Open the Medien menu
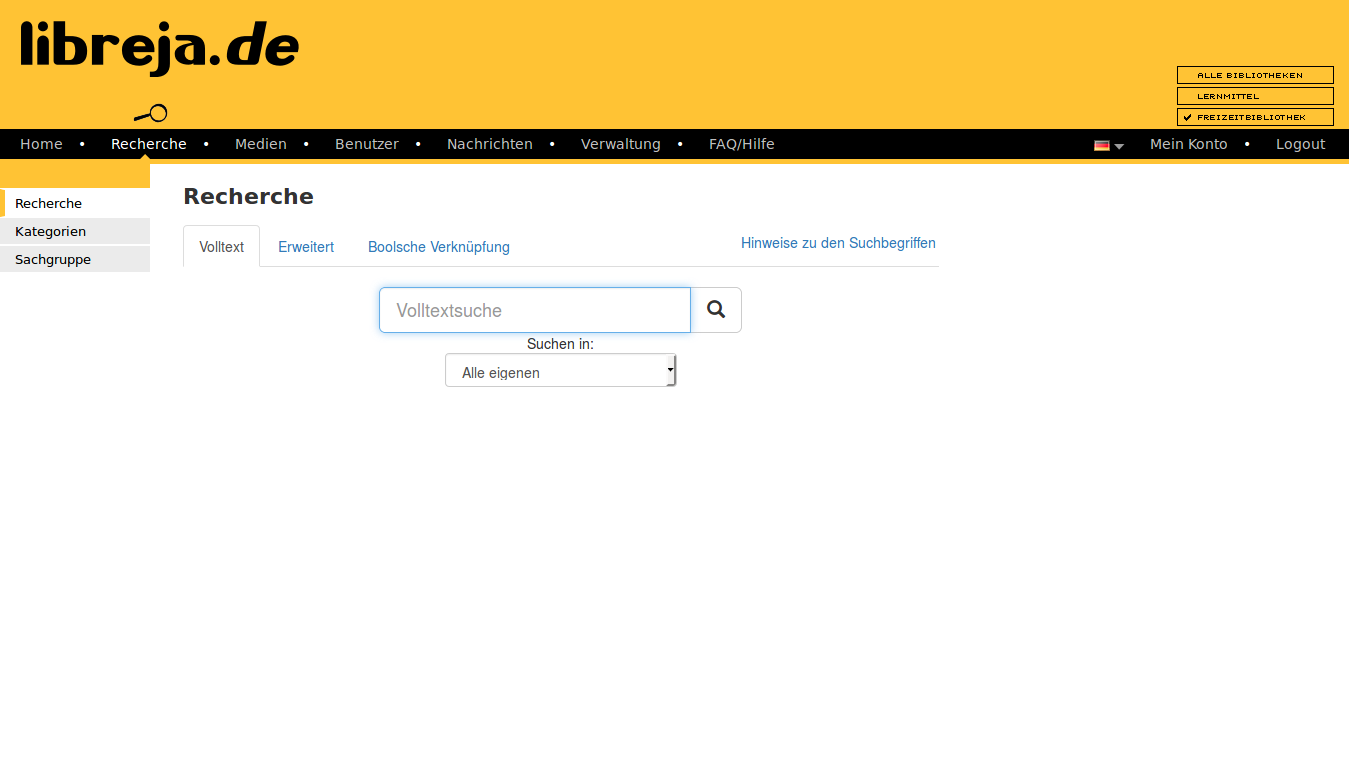 [x=261, y=144]
